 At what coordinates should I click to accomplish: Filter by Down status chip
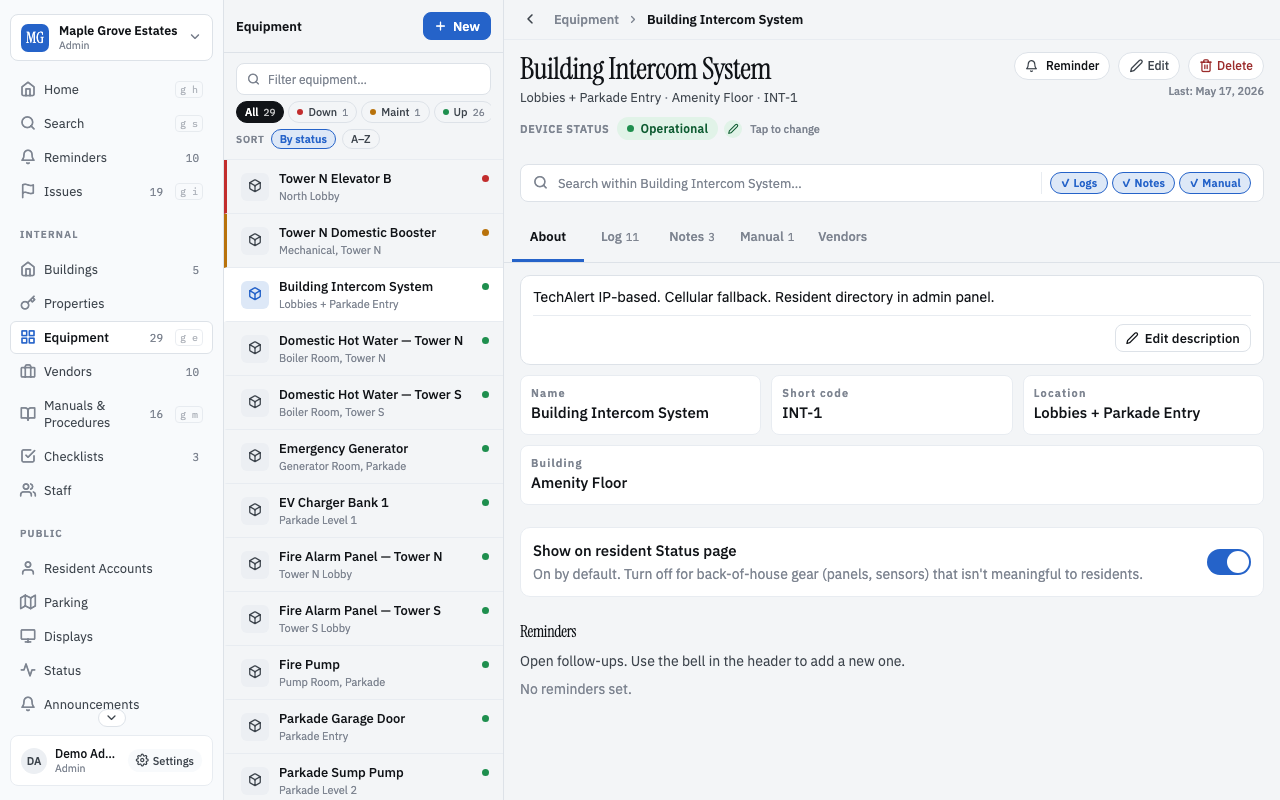tap(322, 112)
